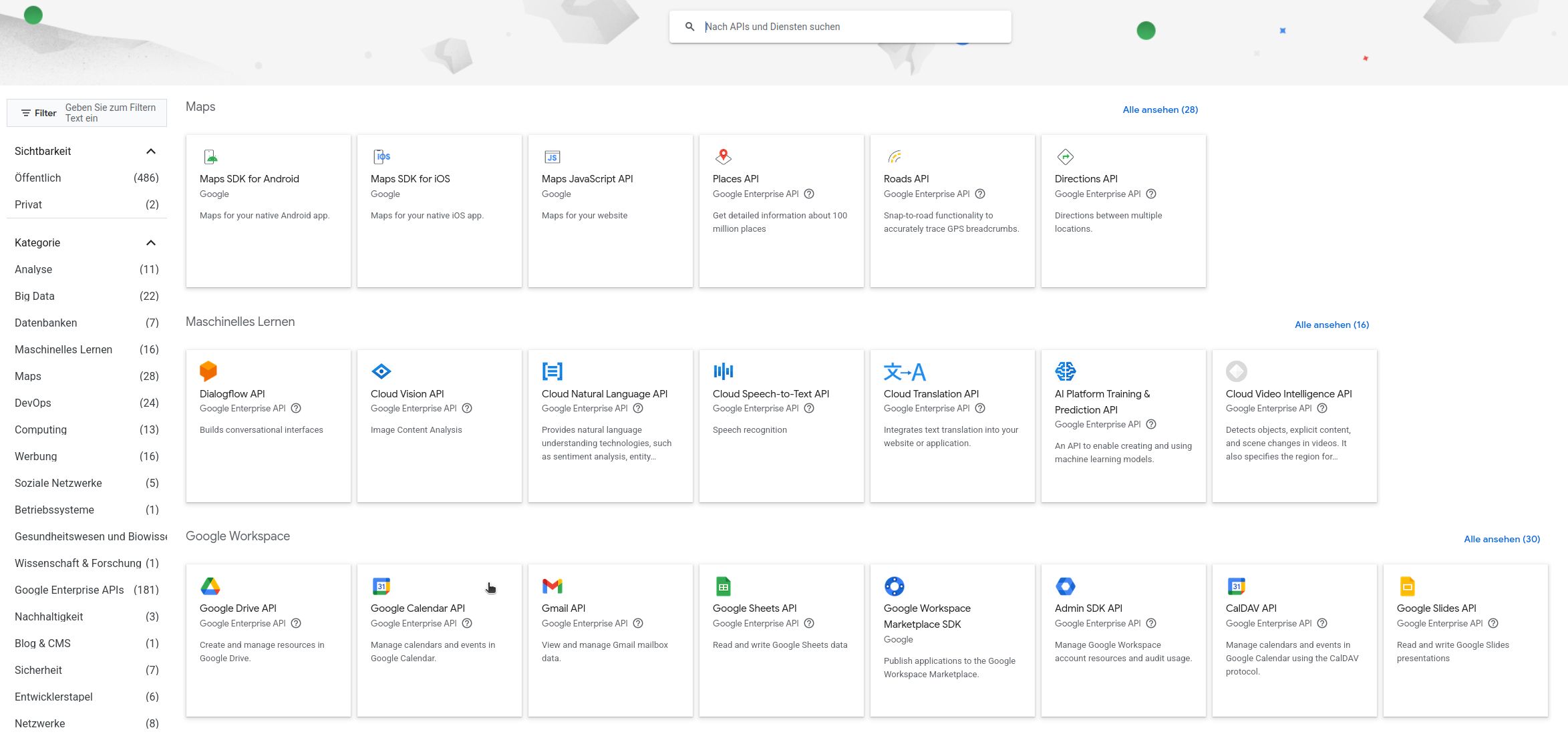Filter by Öffentlich visibility
This screenshot has height=740, width=1568.
[87, 178]
